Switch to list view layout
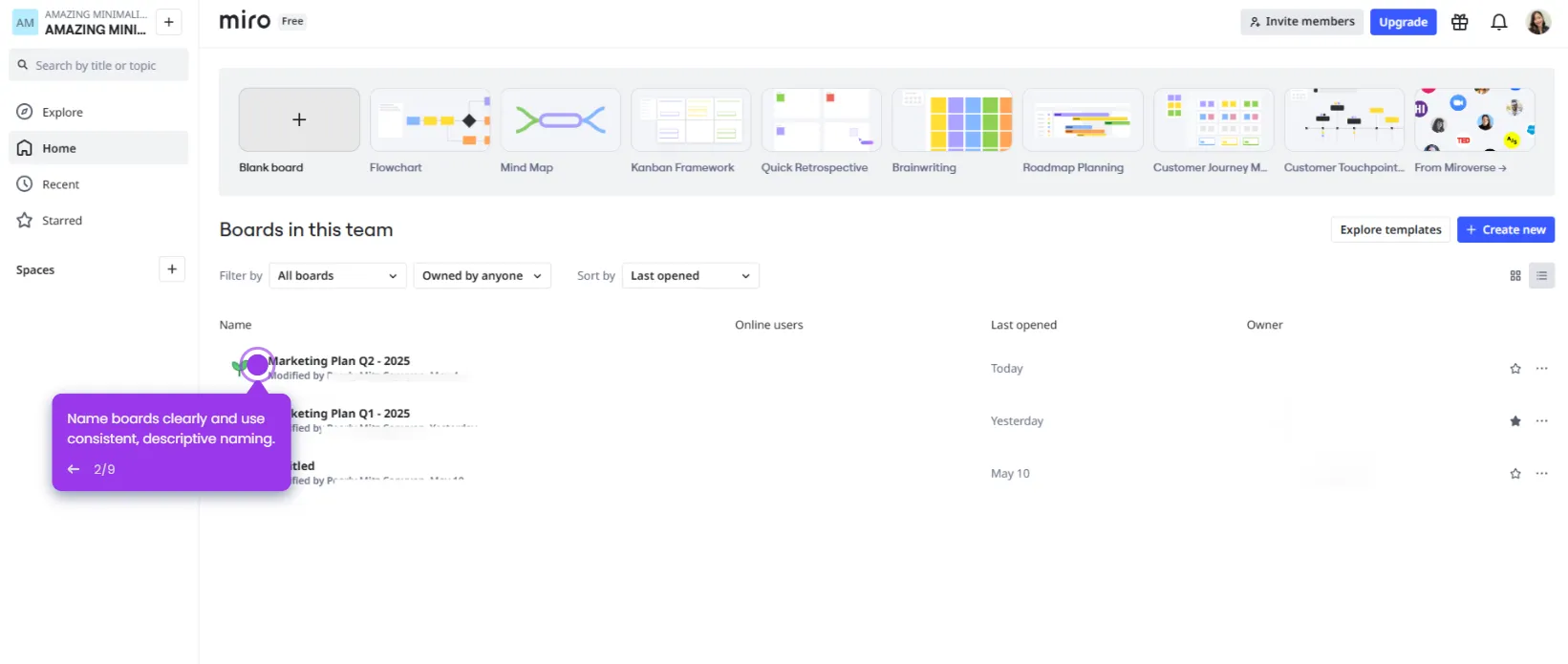1568x664 pixels. [1541, 276]
